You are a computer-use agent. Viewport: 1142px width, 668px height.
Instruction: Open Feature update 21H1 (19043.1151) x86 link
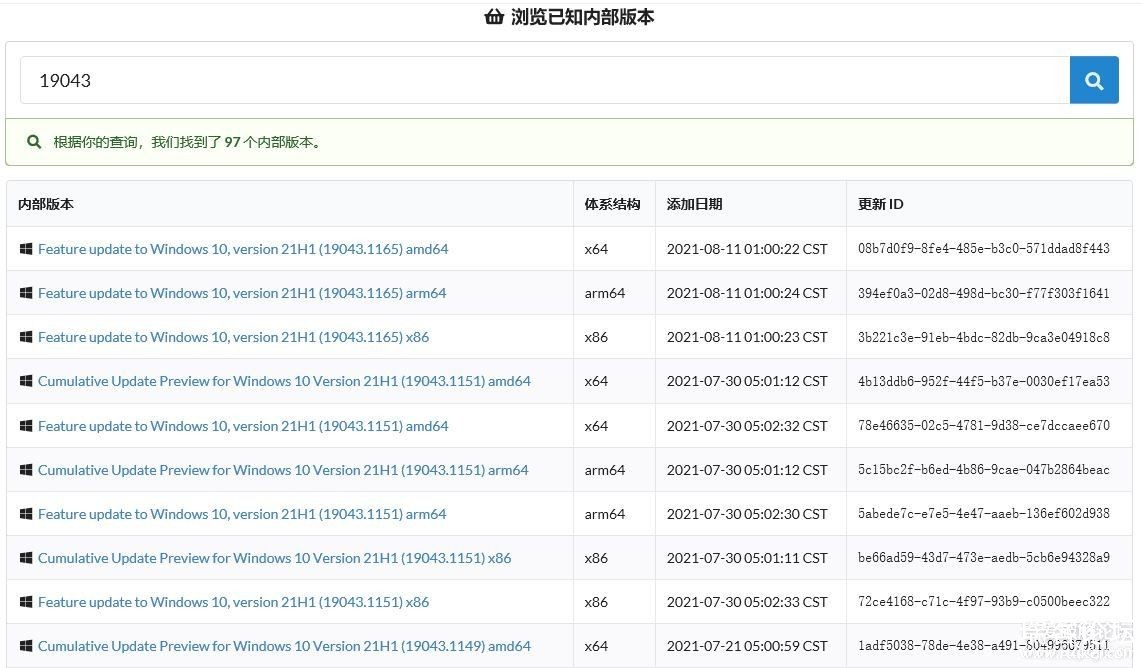click(x=234, y=602)
